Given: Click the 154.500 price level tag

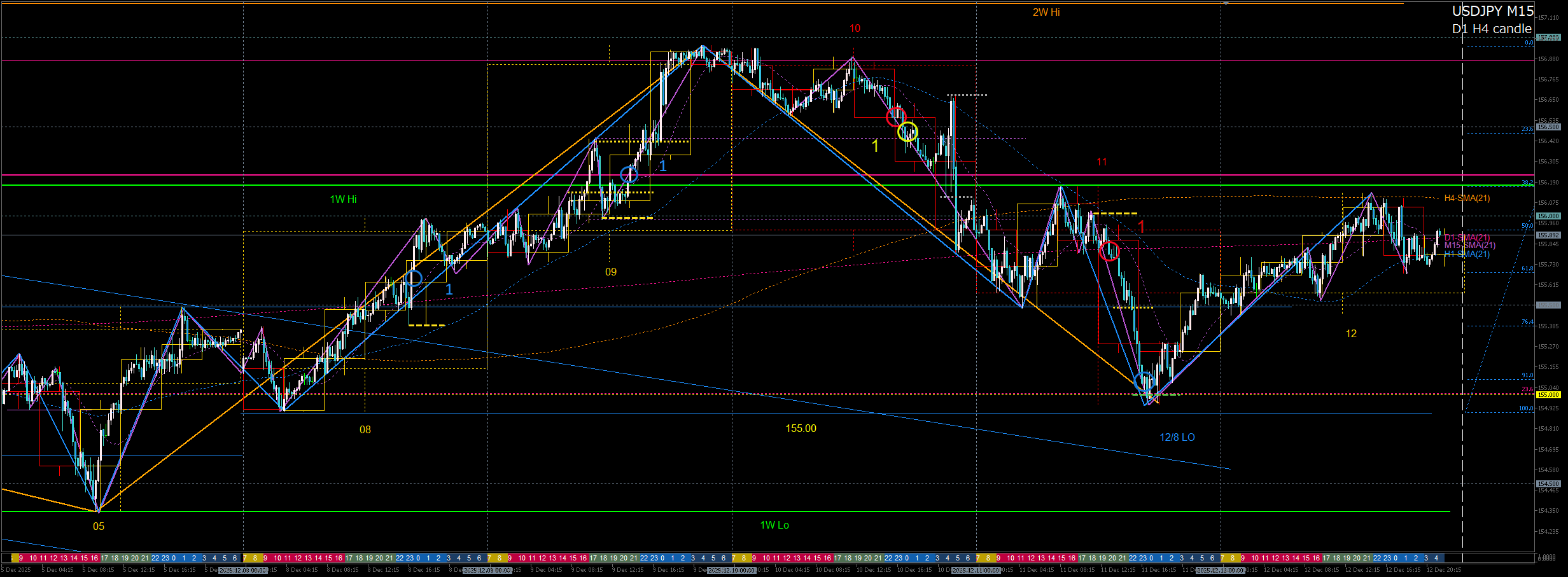Looking at the screenshot, I should pyautogui.click(x=1548, y=484).
